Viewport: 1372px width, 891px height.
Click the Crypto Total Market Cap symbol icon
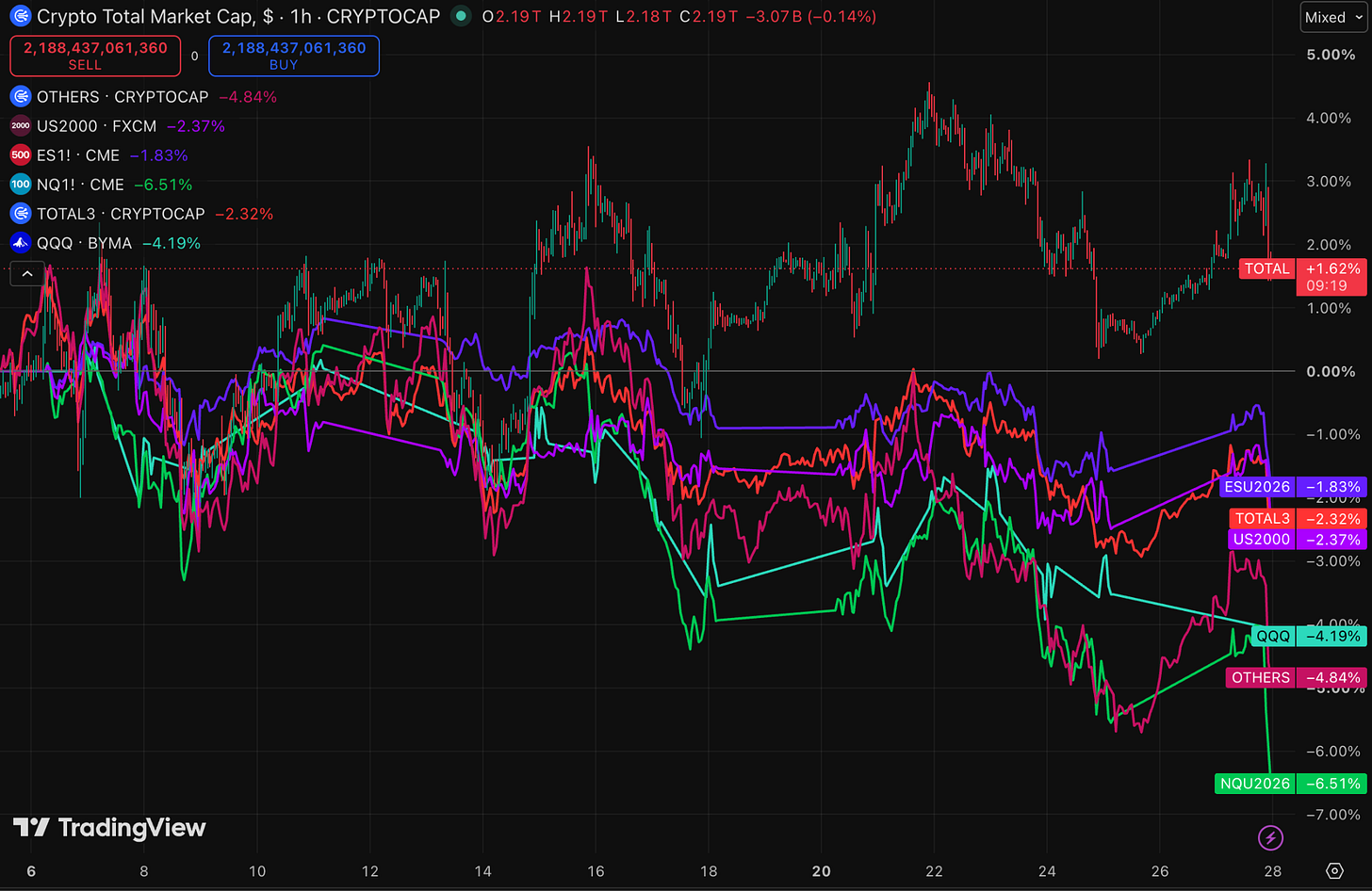[20, 16]
